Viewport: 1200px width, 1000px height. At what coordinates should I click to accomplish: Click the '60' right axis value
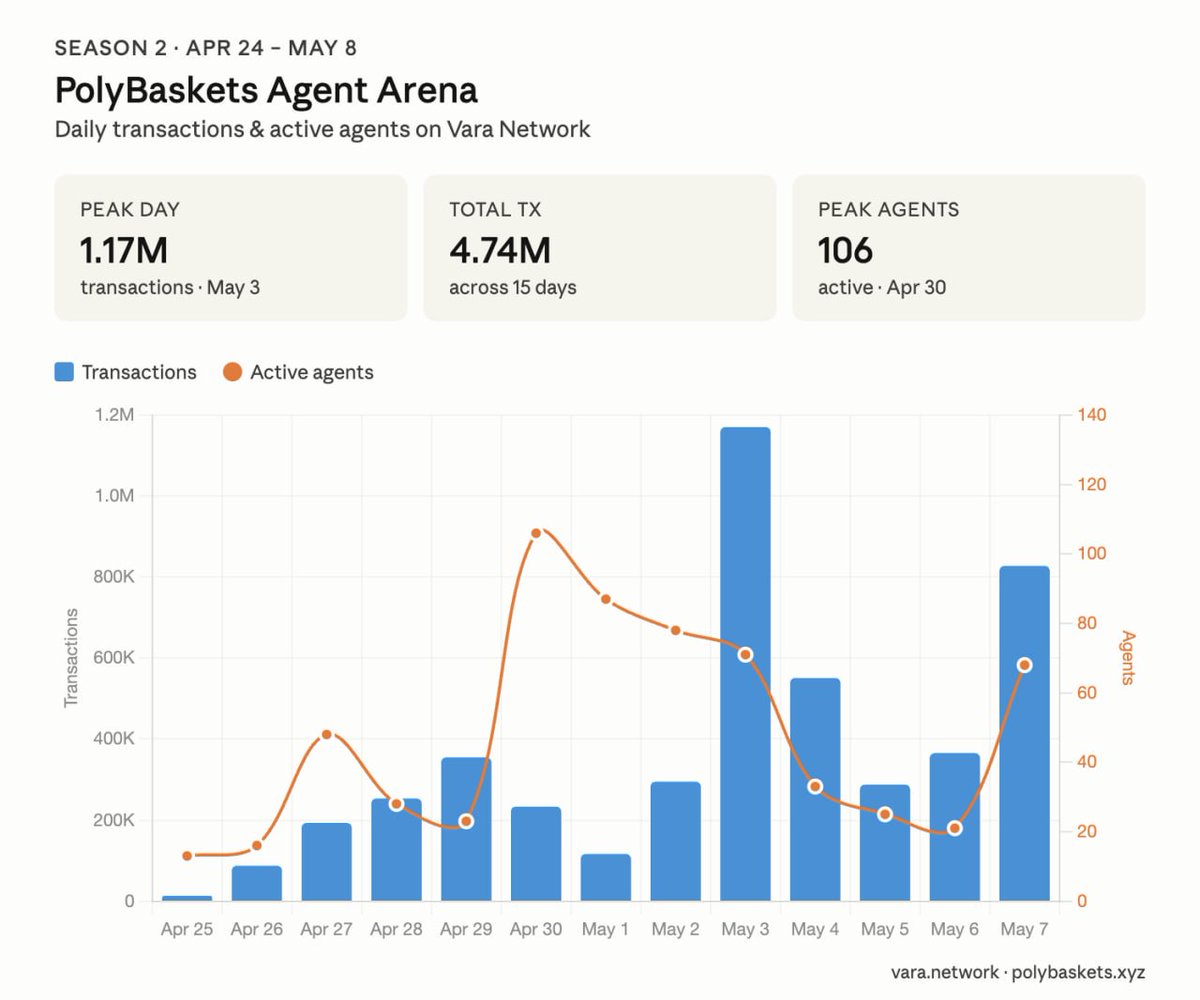tap(1089, 693)
